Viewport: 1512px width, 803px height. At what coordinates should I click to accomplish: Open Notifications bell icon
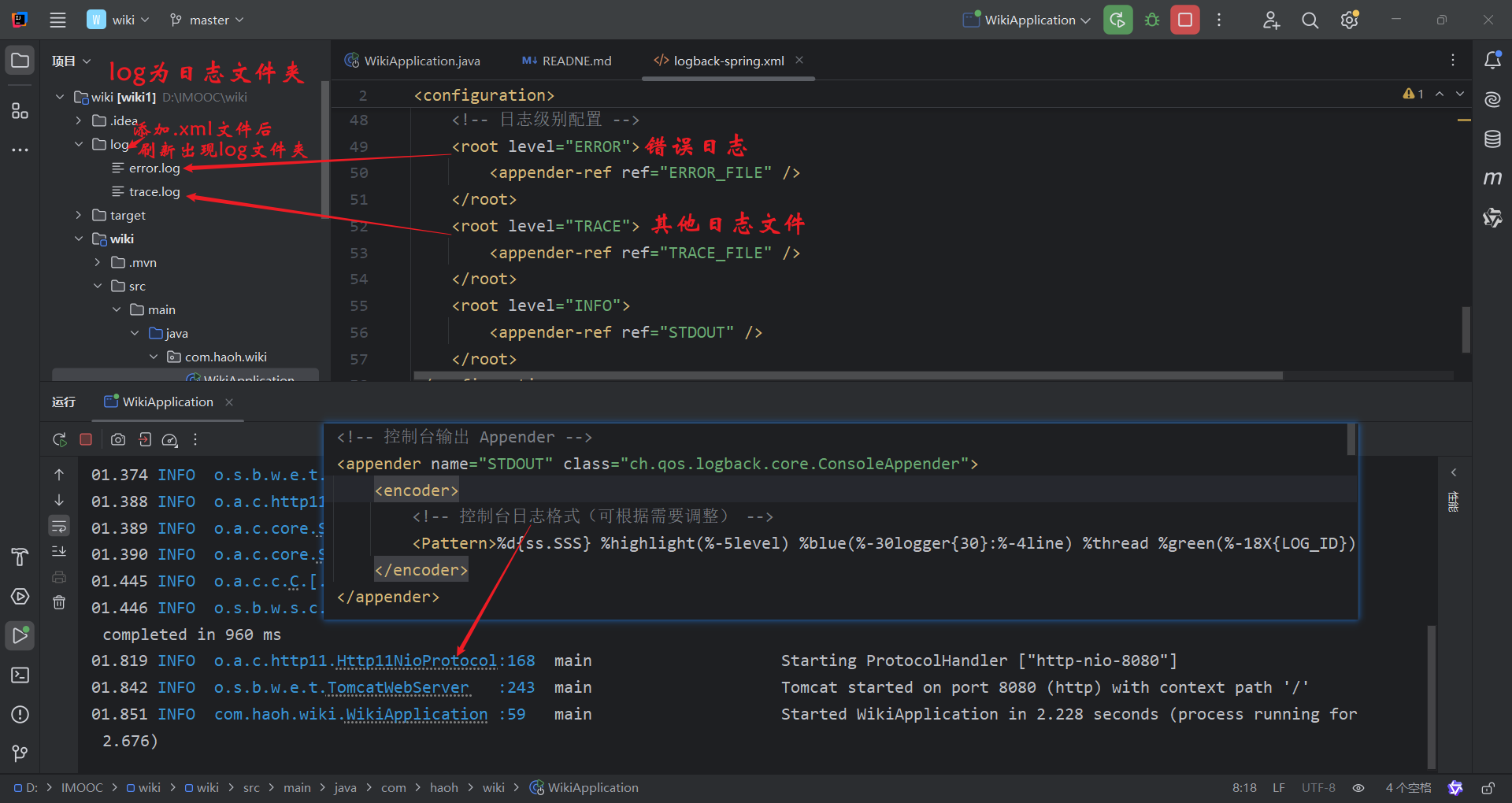coord(1492,60)
